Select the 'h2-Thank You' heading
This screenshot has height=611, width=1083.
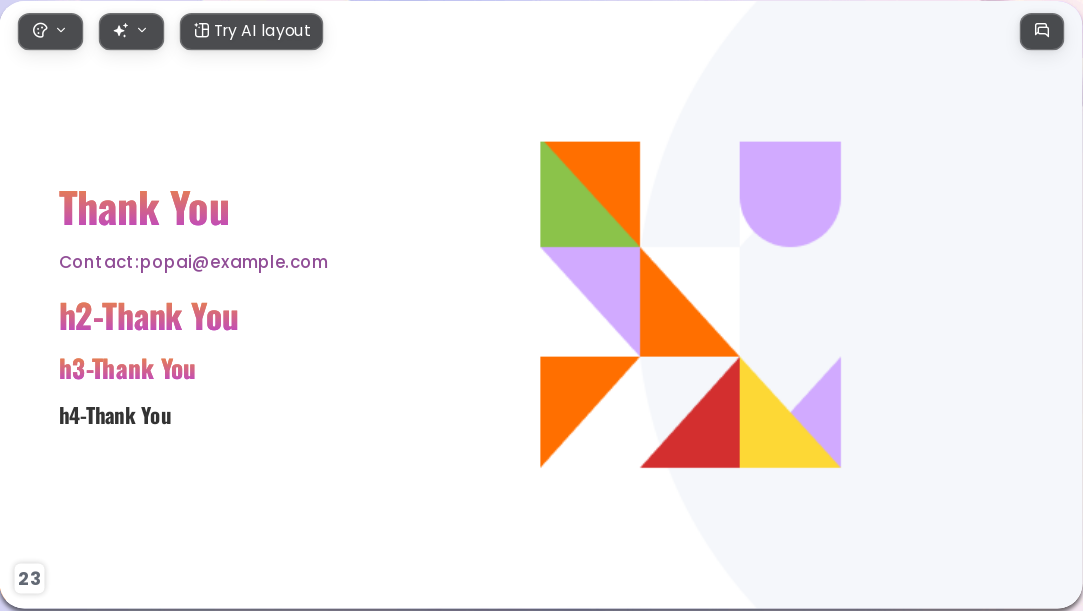coord(148,318)
